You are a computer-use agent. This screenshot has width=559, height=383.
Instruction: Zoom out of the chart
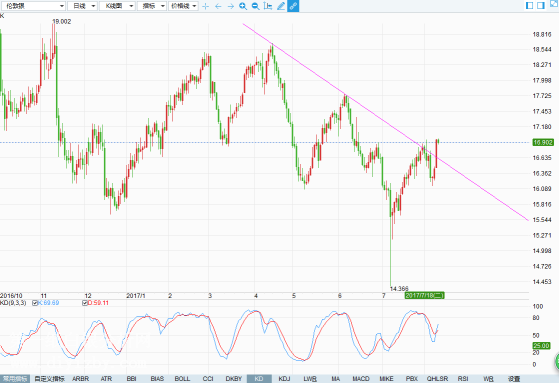tap(255, 6)
